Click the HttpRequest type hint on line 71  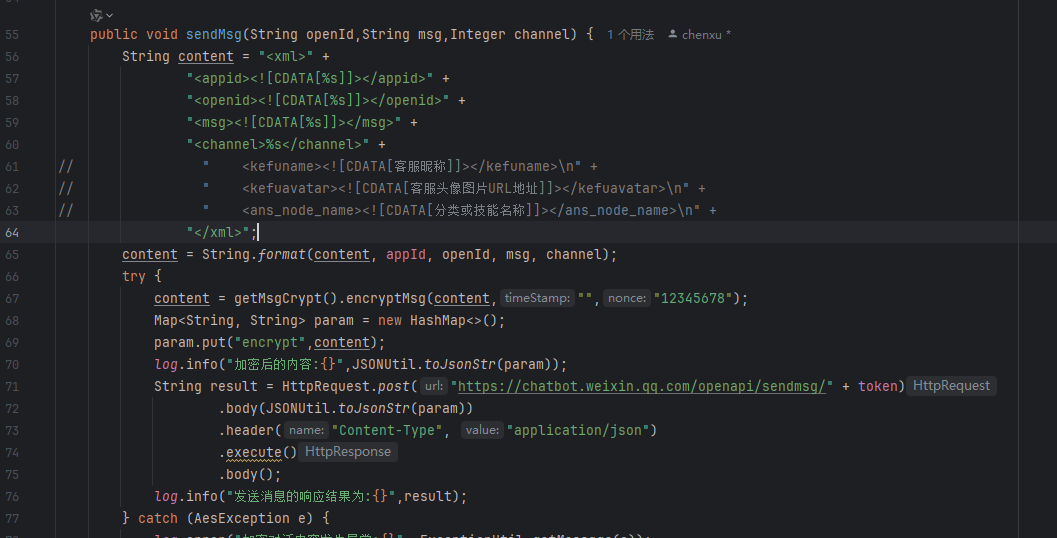pos(951,386)
